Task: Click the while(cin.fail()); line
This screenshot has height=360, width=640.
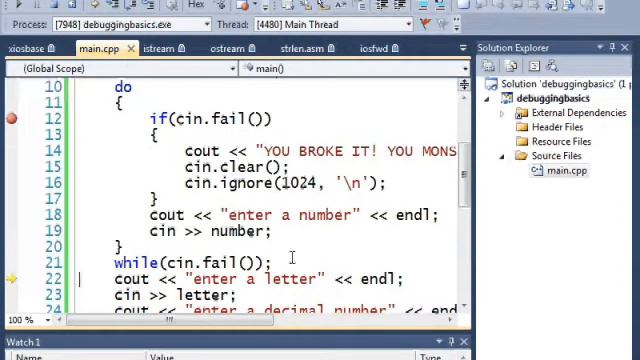Action: tap(193, 263)
